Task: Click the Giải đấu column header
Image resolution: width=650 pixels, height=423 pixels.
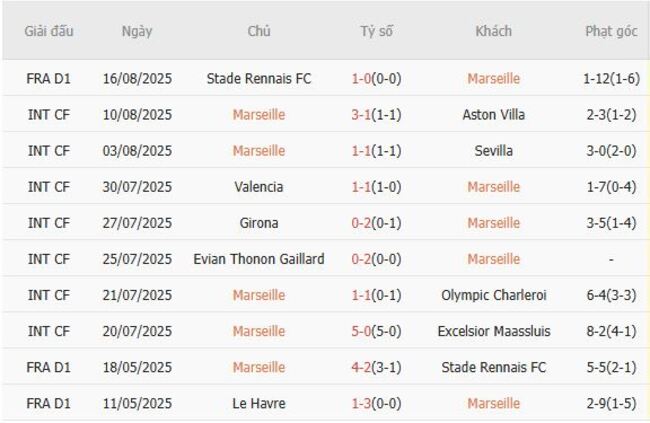Action: click(49, 31)
